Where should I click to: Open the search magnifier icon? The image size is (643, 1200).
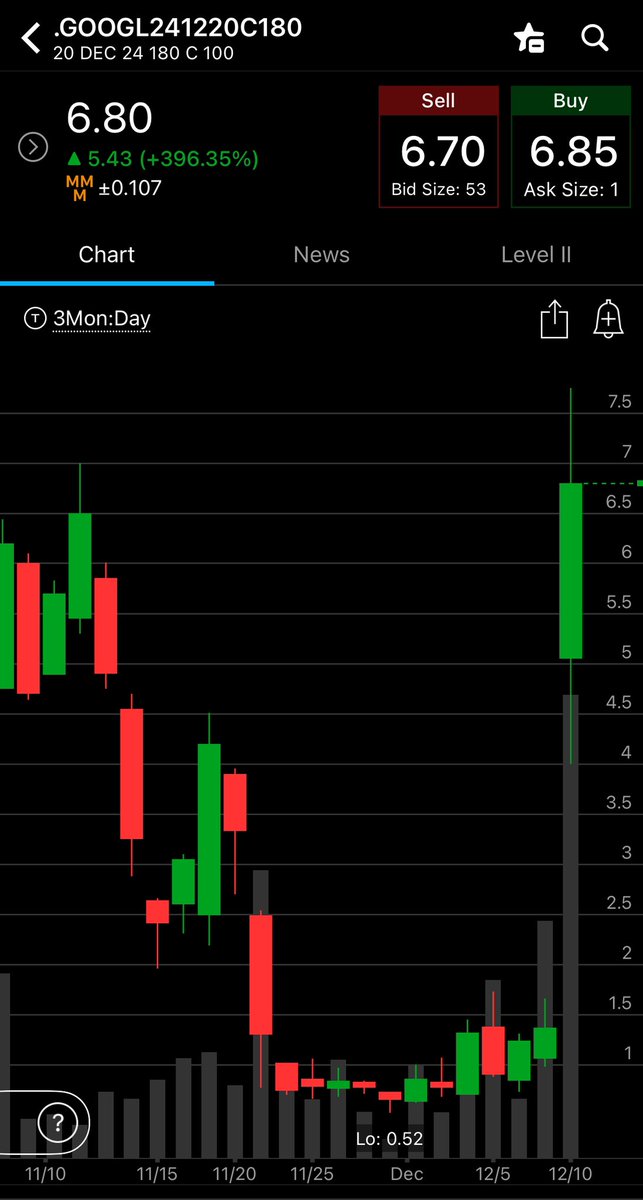click(595, 39)
